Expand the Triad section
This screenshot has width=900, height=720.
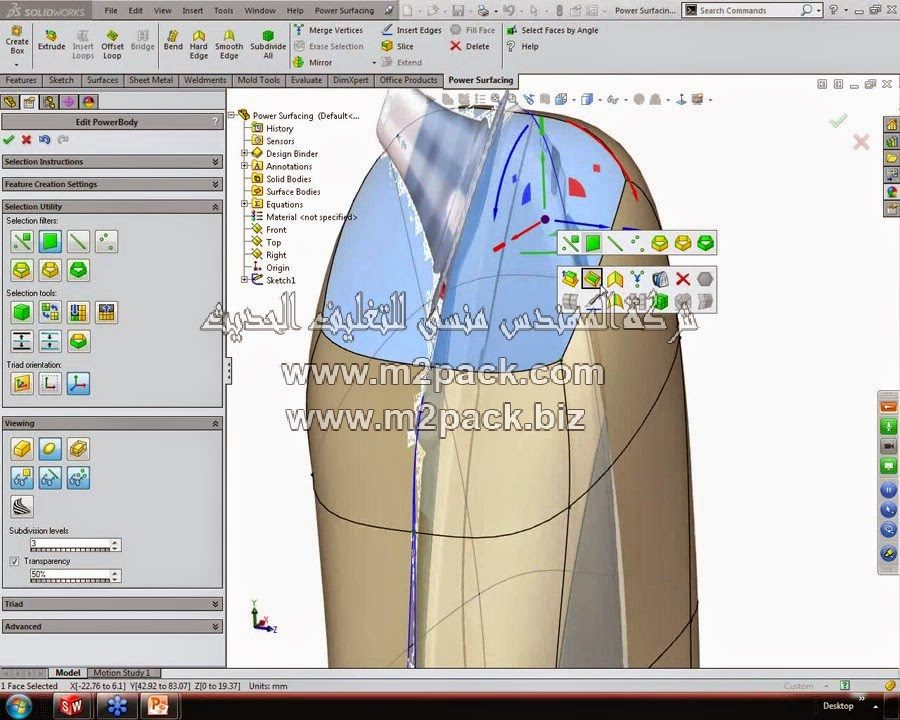pyautogui.click(x=112, y=604)
